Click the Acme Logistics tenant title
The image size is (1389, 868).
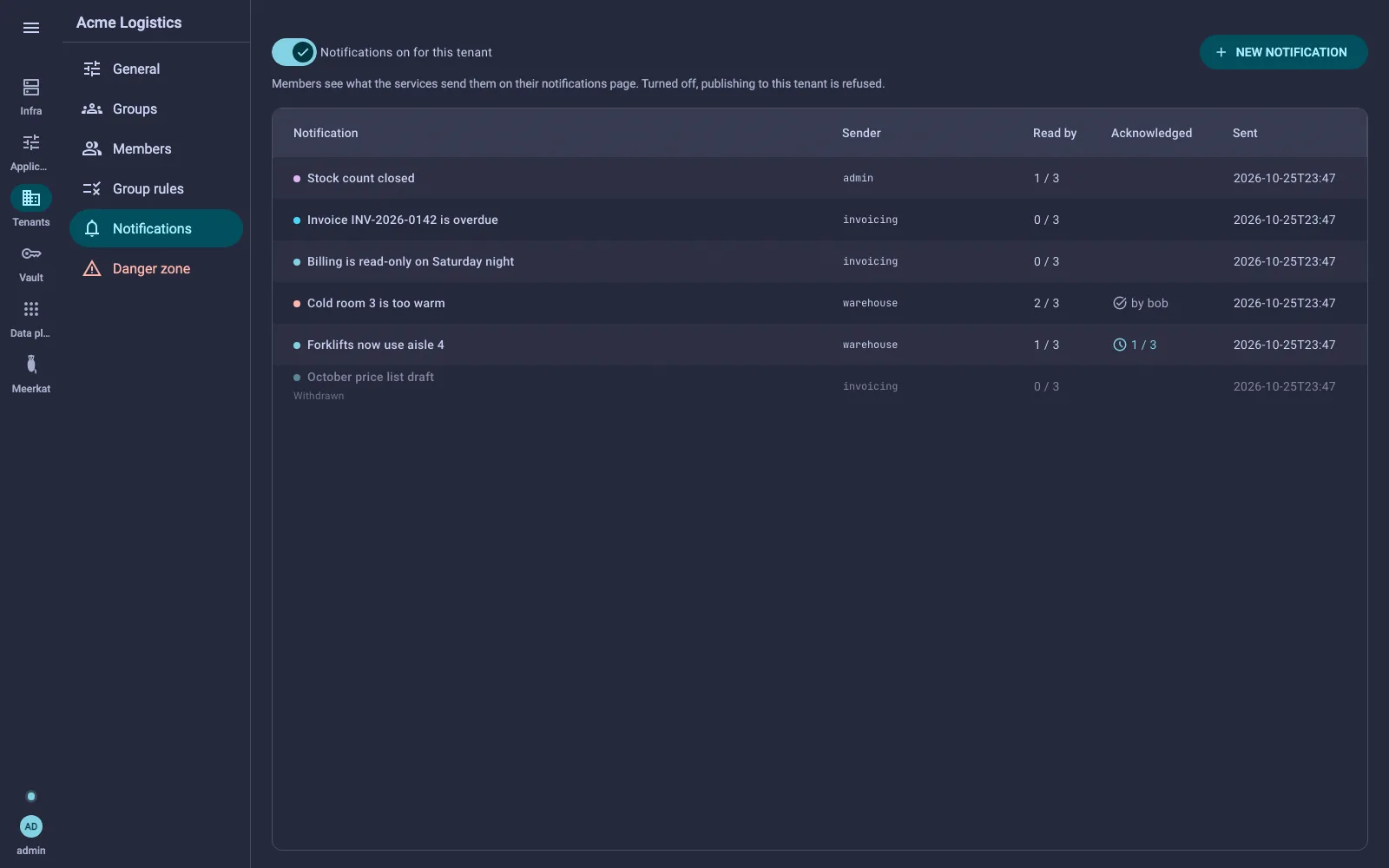[x=129, y=23]
